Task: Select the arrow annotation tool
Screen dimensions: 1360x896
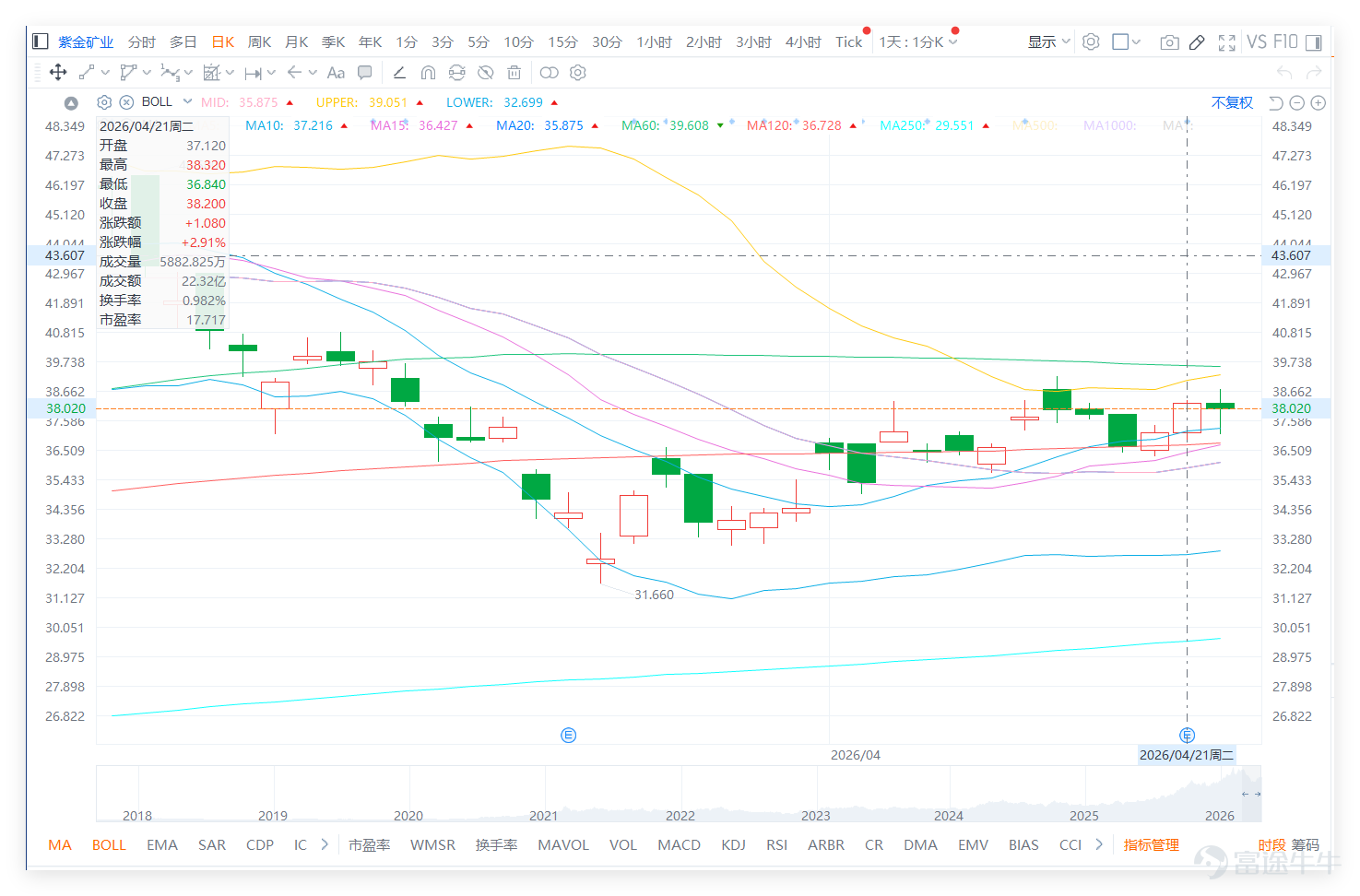Action: pyautogui.click(x=294, y=72)
